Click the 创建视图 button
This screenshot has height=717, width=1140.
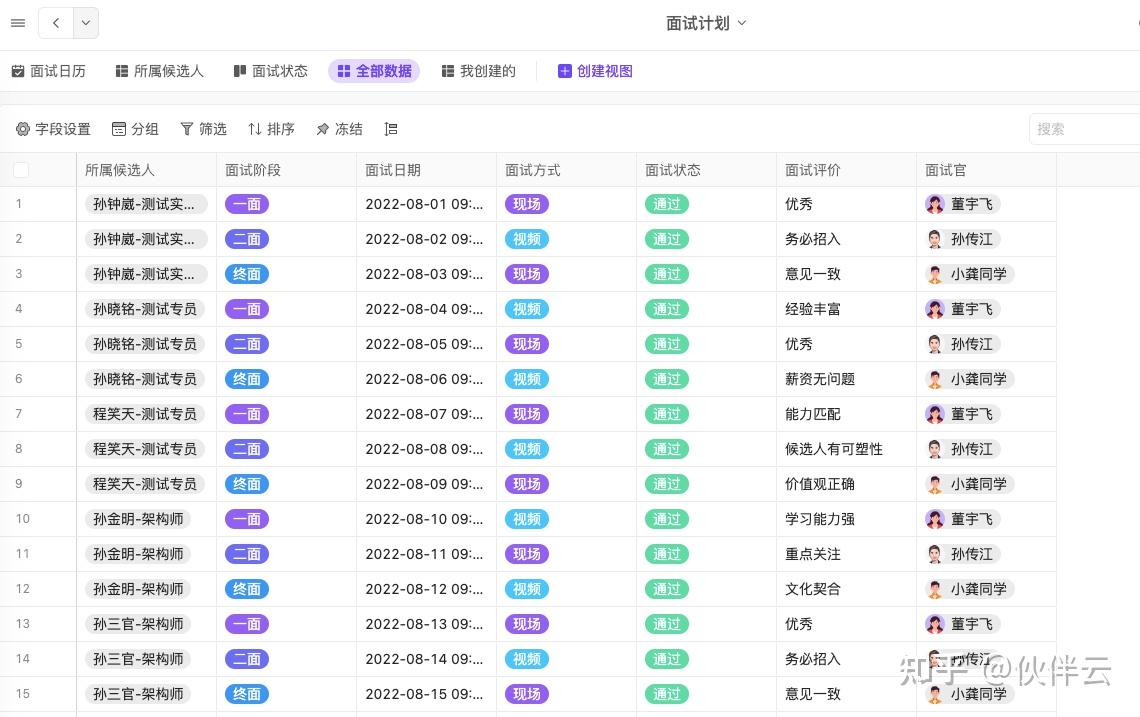tap(595, 71)
